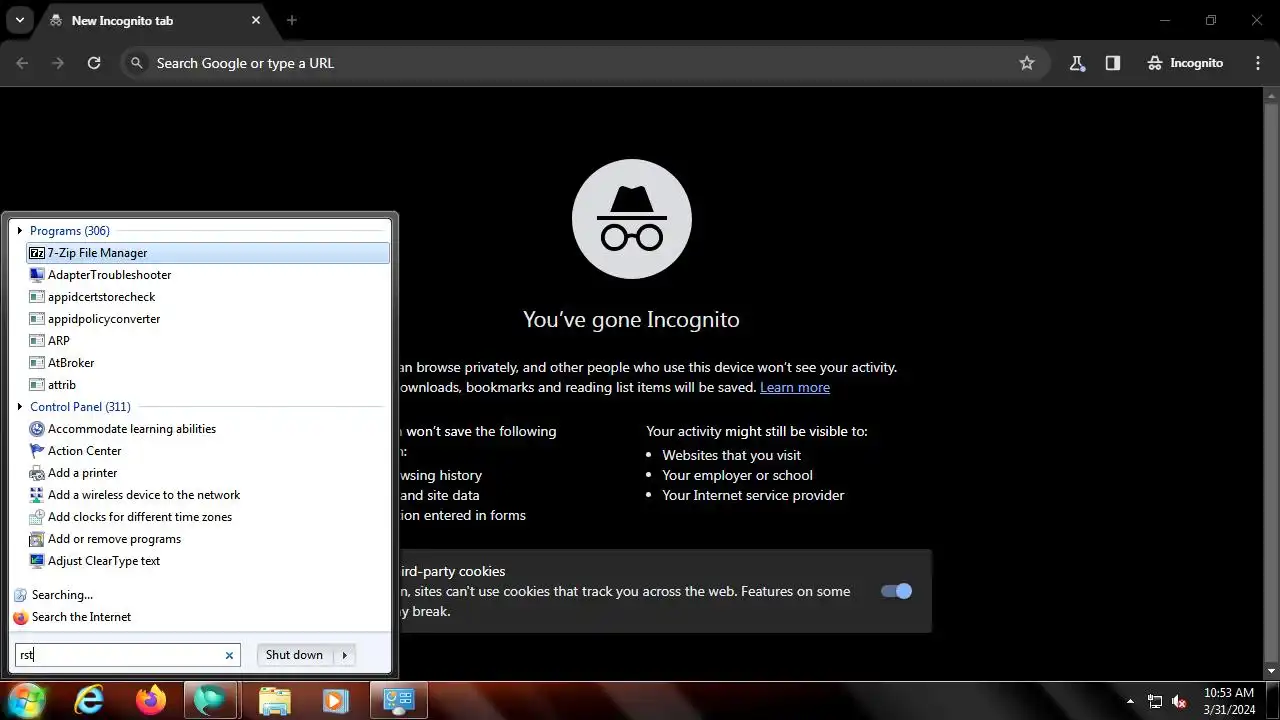Open the attrib result
Screen dimensions: 1280x720
(207, 385)
